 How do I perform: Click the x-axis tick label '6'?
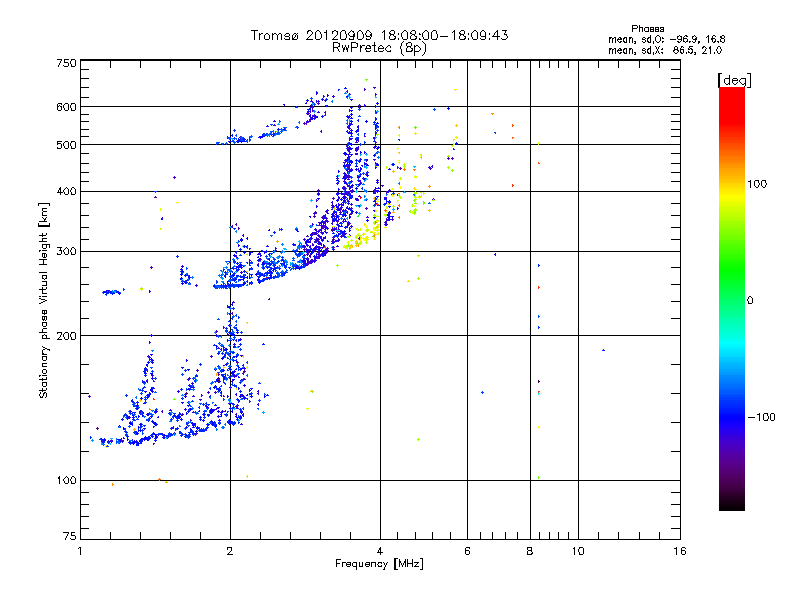coord(467,551)
